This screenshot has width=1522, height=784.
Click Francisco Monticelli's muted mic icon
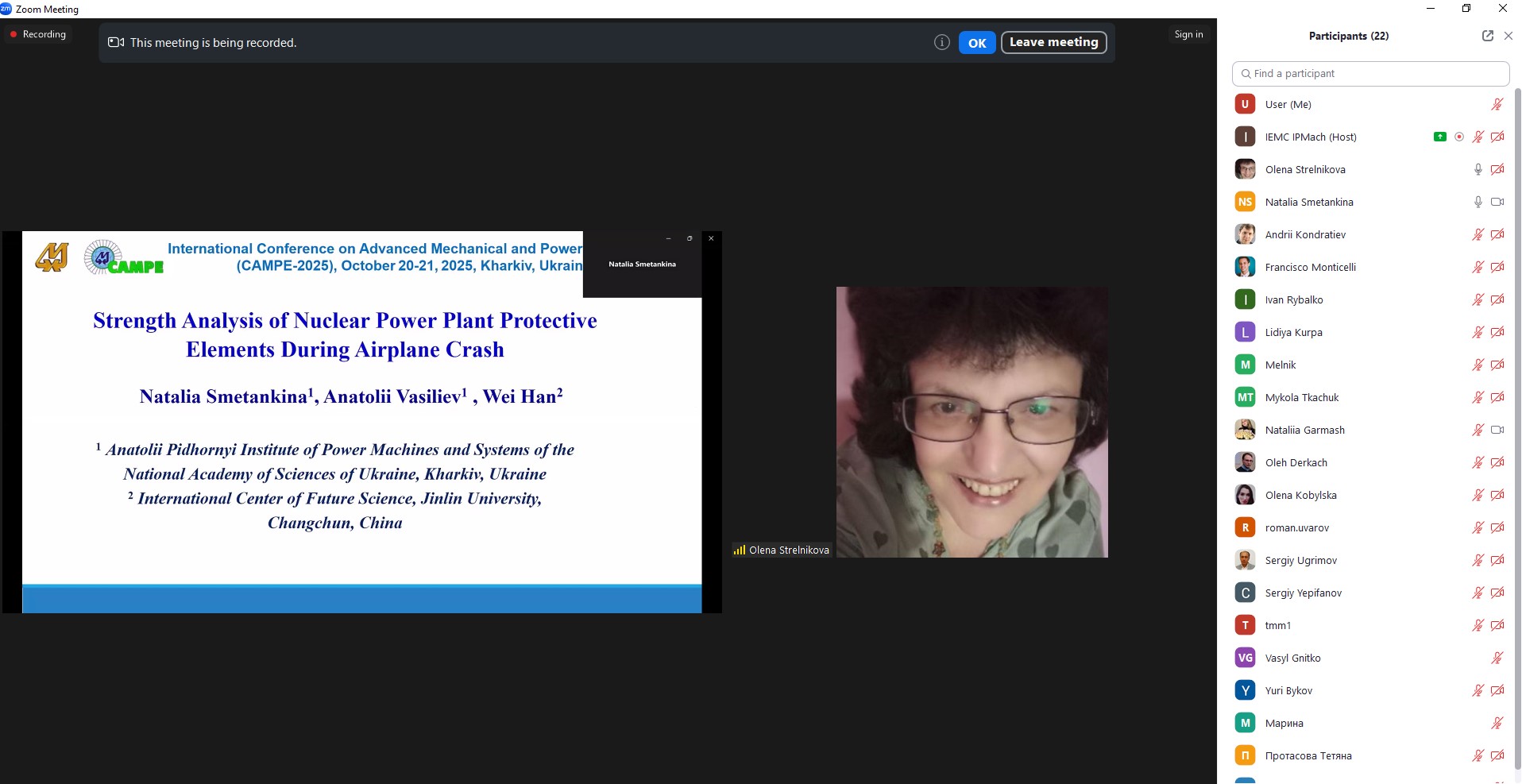(1478, 267)
